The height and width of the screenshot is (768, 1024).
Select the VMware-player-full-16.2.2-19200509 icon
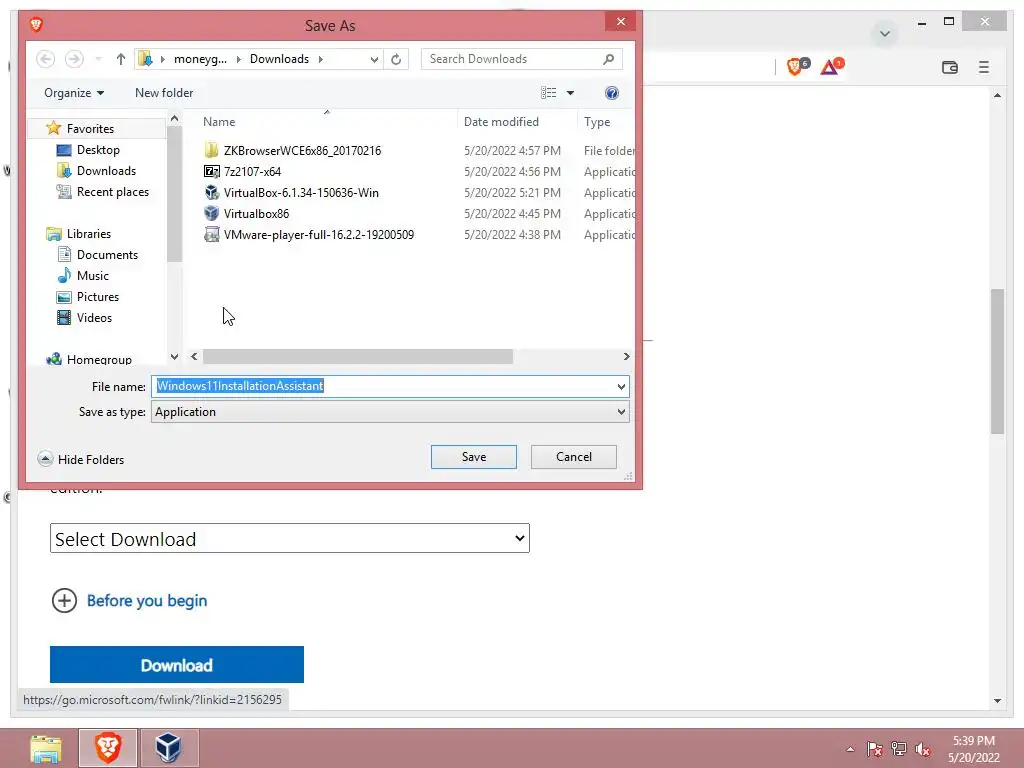pyautogui.click(x=211, y=234)
